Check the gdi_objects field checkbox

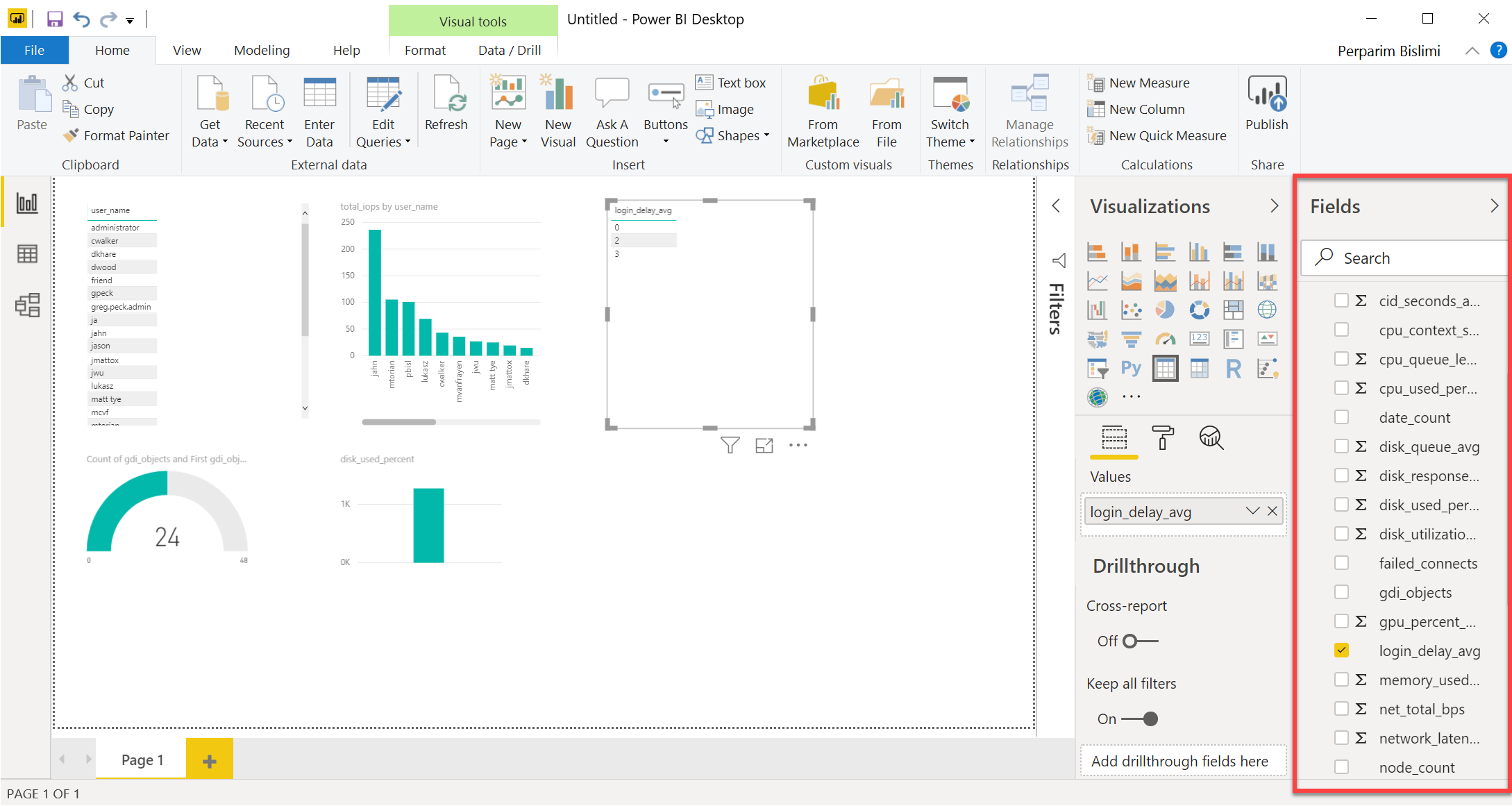coord(1341,592)
